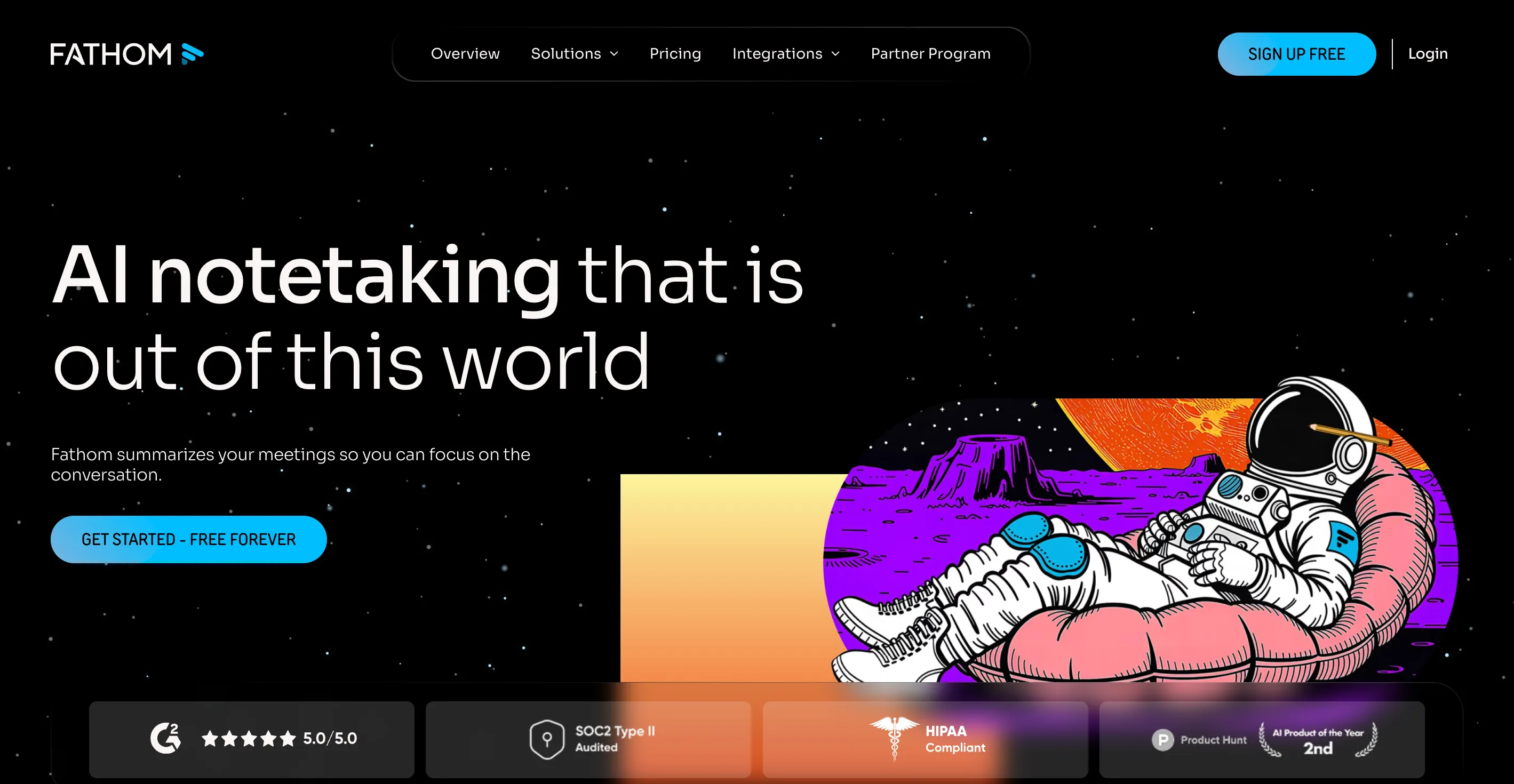
Task: Click the SOC2 shield icon
Action: click(x=547, y=739)
